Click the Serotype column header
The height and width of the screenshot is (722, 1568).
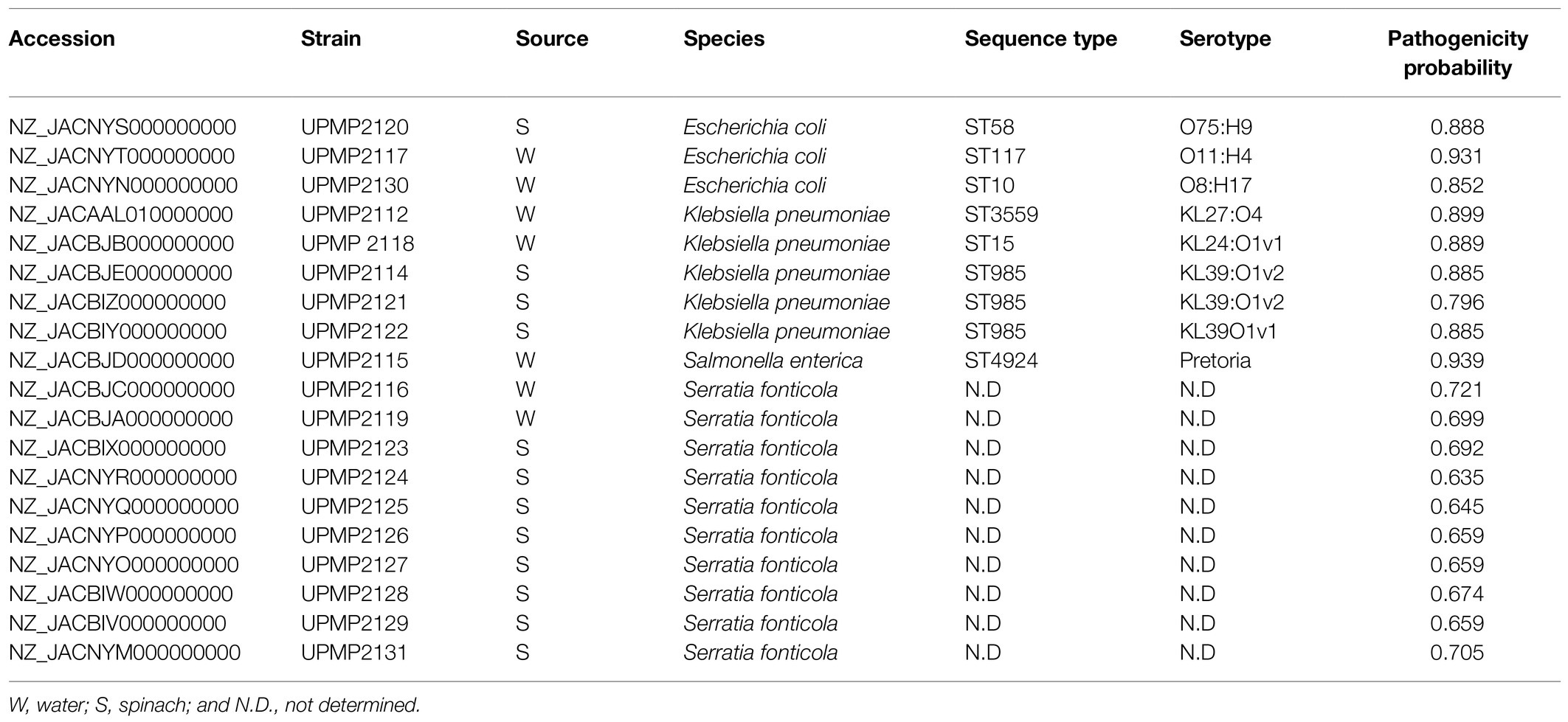pos(1225,39)
